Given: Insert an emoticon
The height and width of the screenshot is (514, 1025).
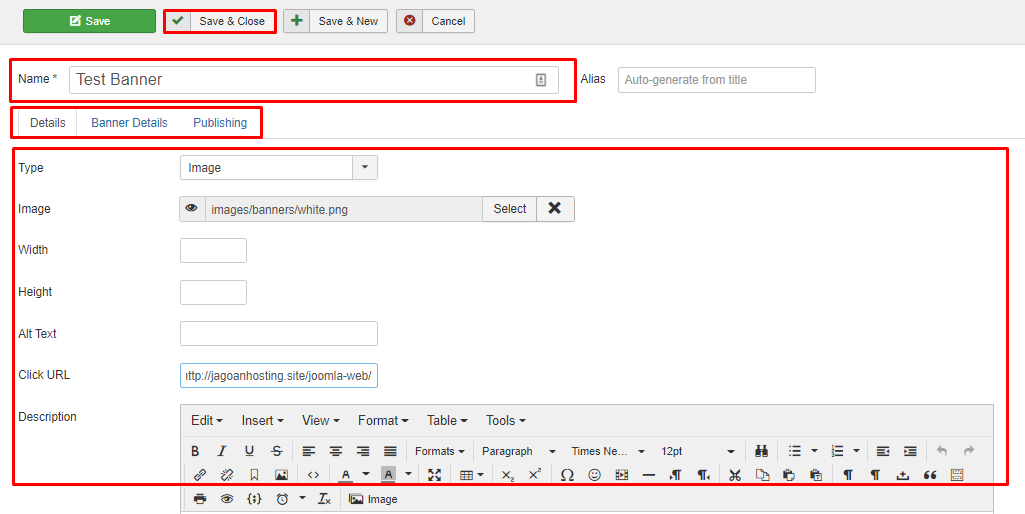Looking at the screenshot, I should point(594,475).
